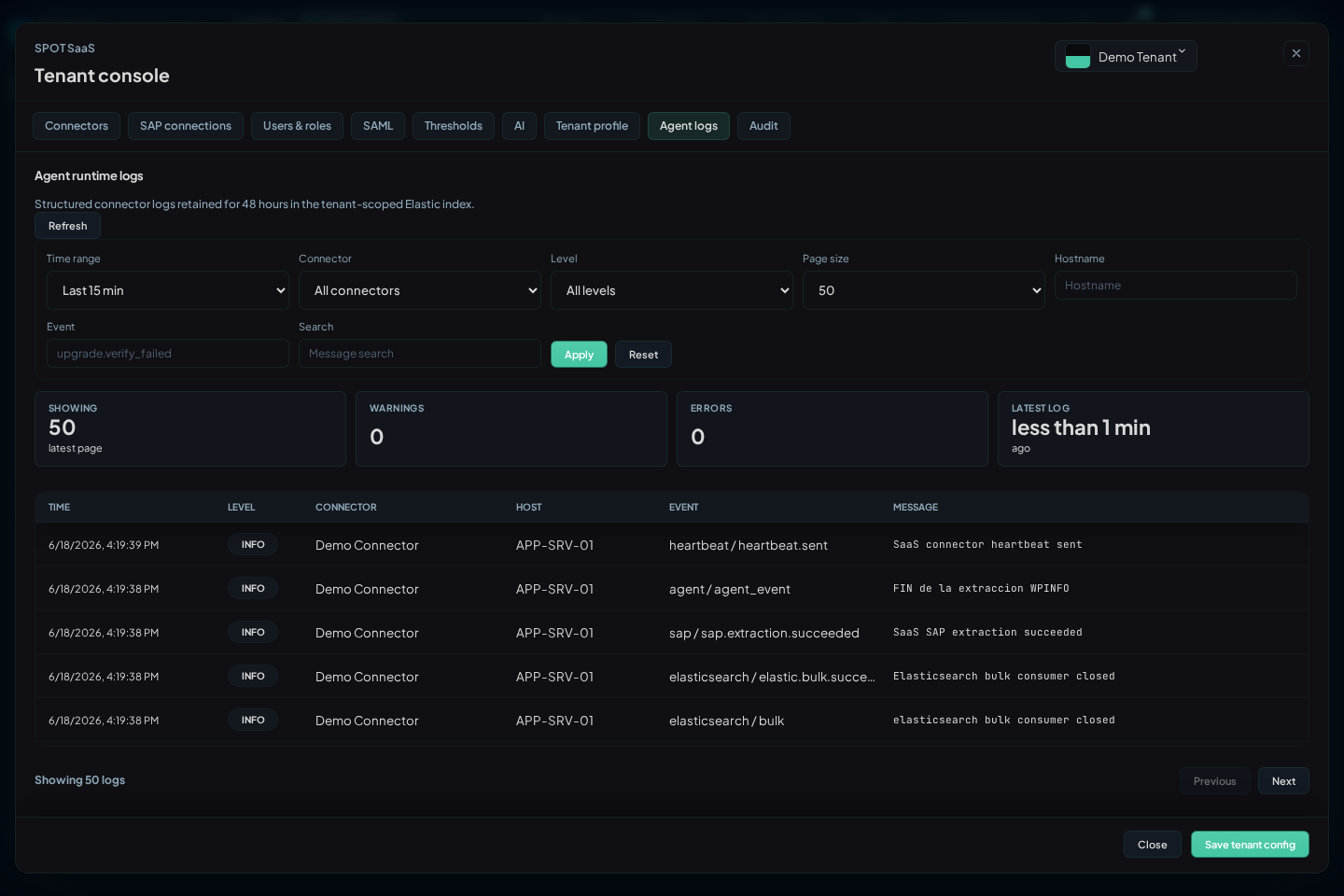Click the WARNINGS summary card

point(511,428)
